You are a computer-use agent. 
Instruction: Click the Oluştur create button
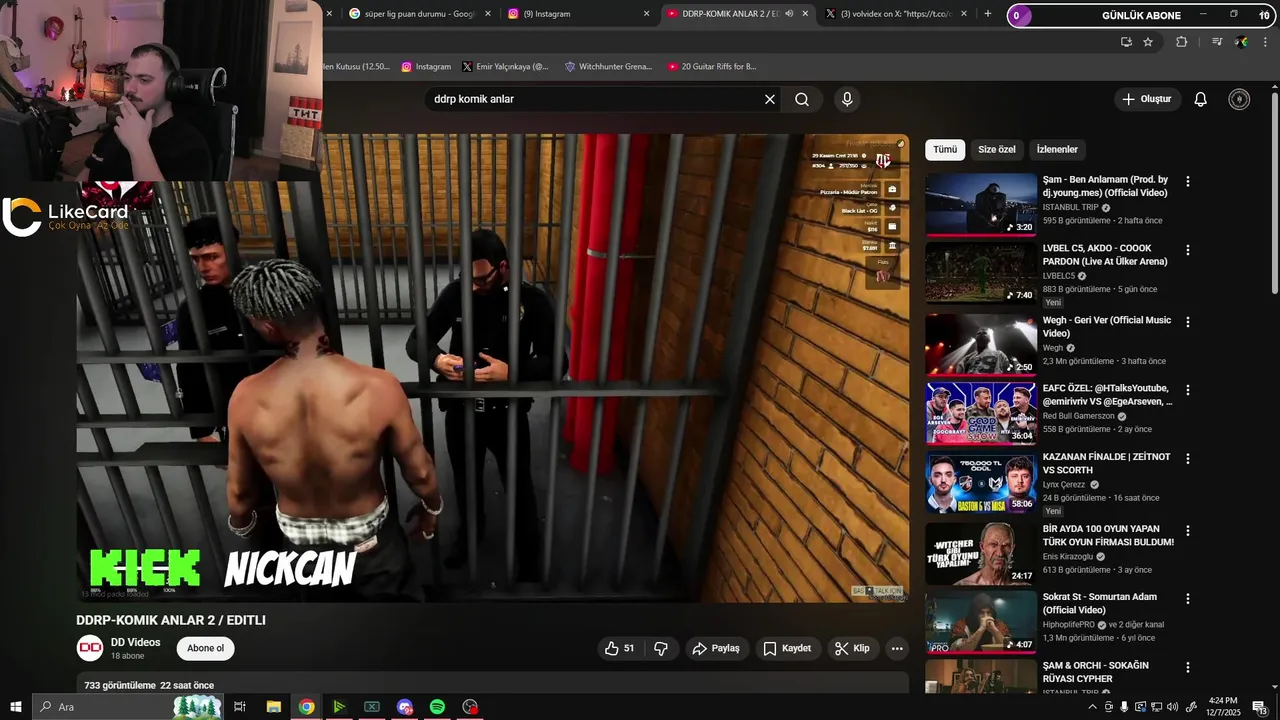tap(1147, 99)
